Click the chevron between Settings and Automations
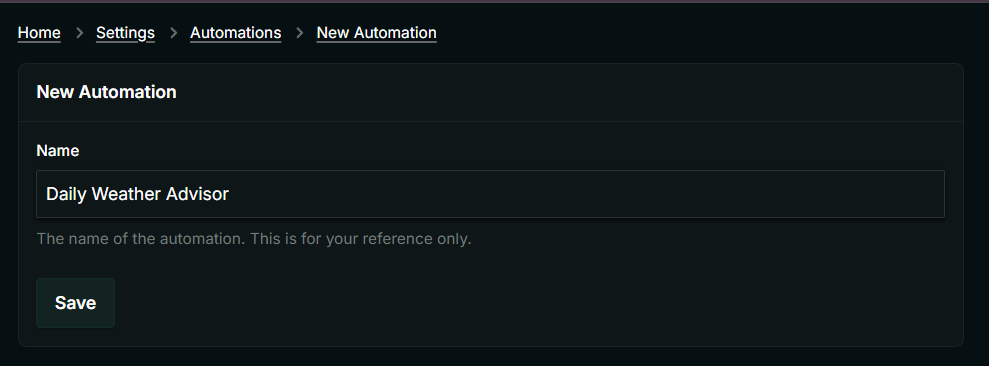989x366 pixels. [x=173, y=33]
